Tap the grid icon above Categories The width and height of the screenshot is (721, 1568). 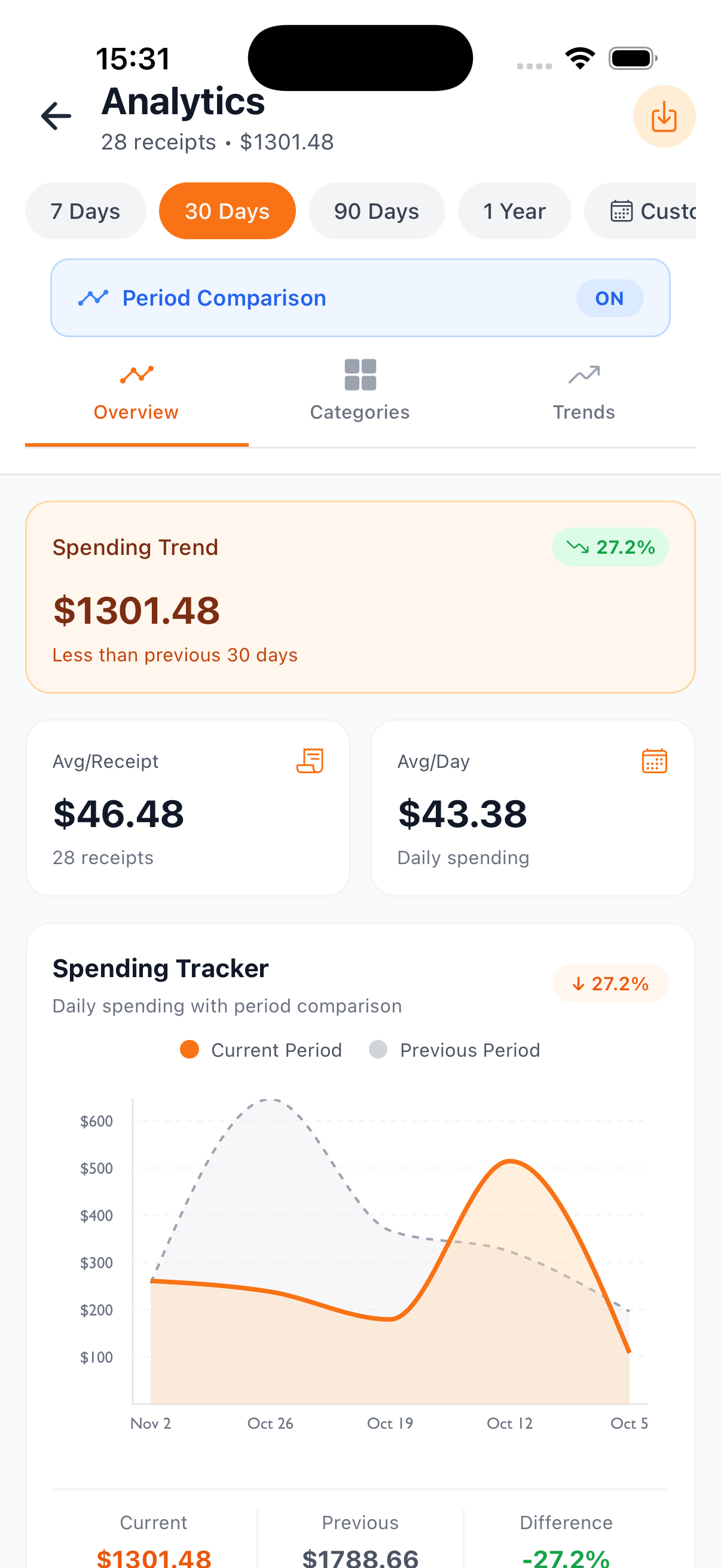tap(359, 376)
